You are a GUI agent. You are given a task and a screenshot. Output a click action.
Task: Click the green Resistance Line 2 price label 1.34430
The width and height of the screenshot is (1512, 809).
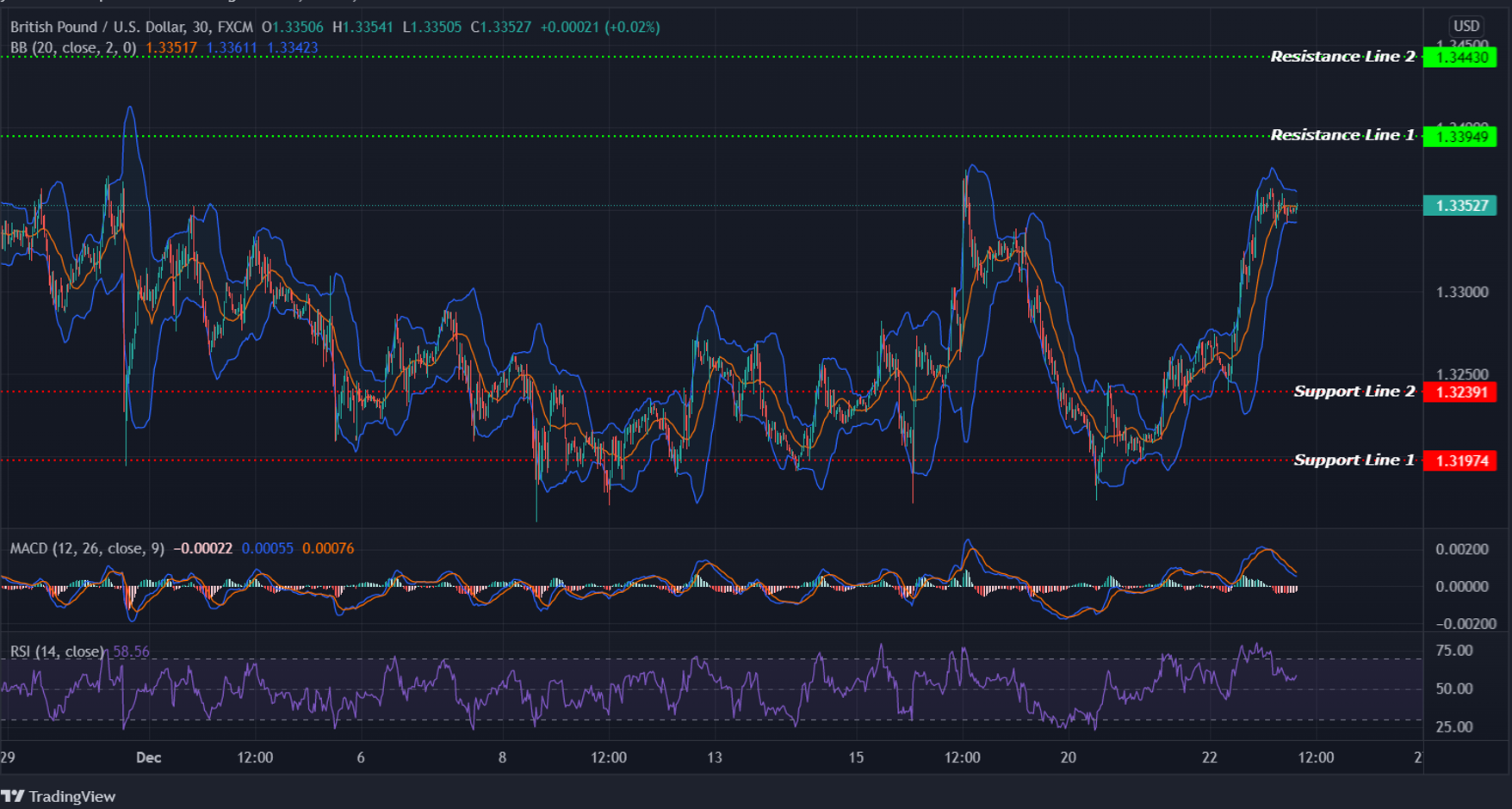click(1462, 56)
